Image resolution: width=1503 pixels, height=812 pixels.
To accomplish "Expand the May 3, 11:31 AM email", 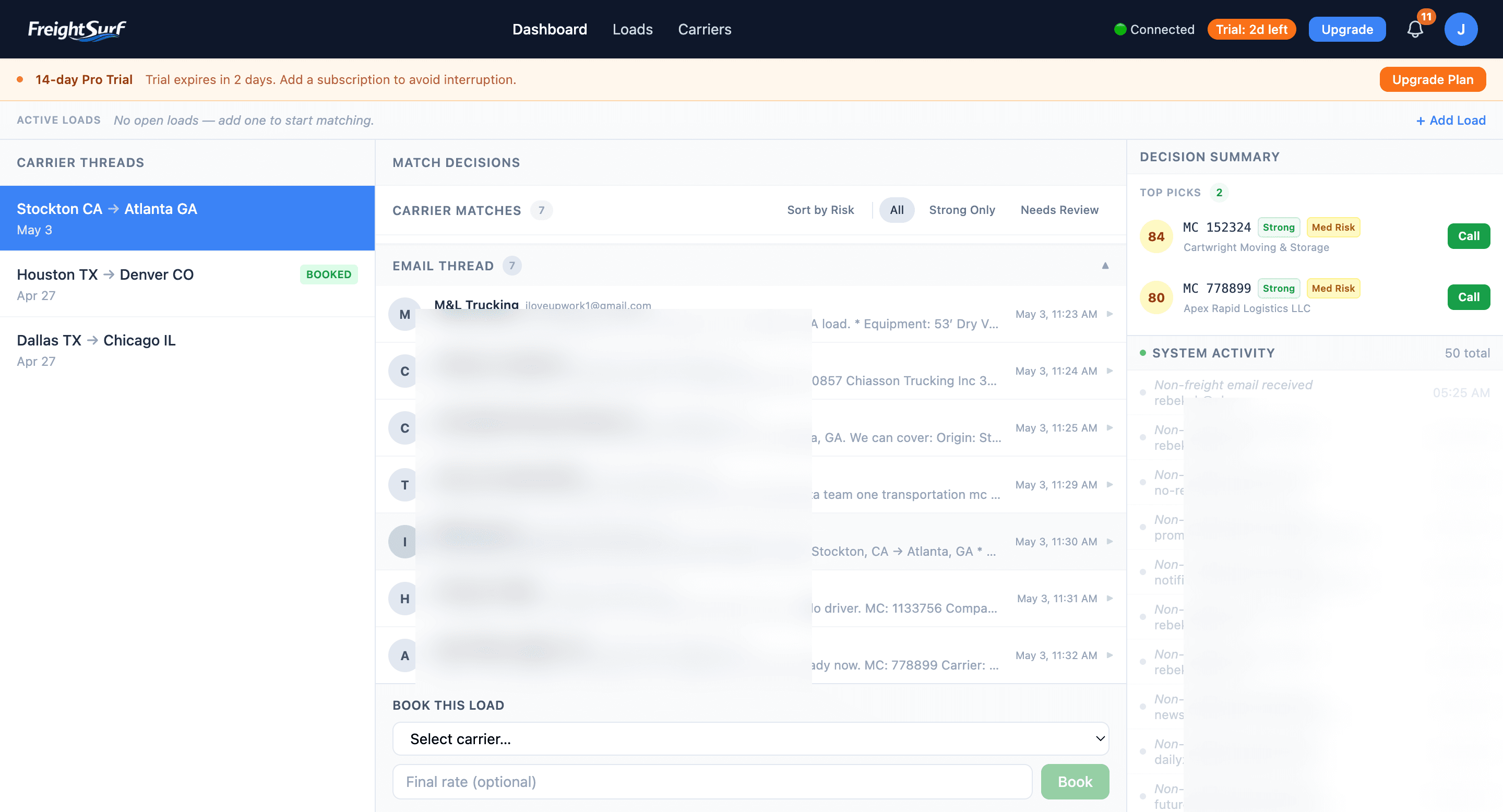I will point(1110,599).
